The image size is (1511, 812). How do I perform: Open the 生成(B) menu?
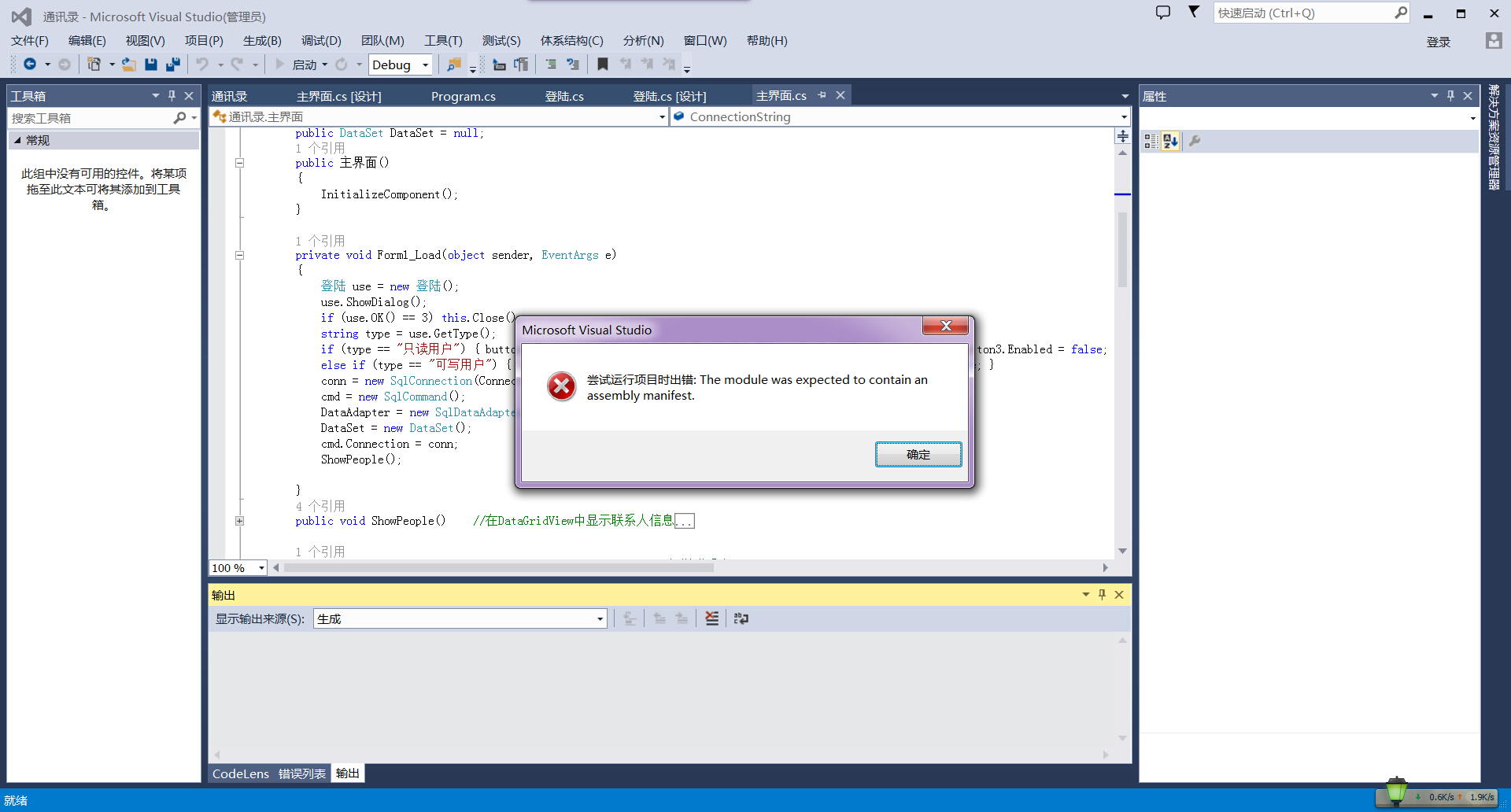pos(262,41)
